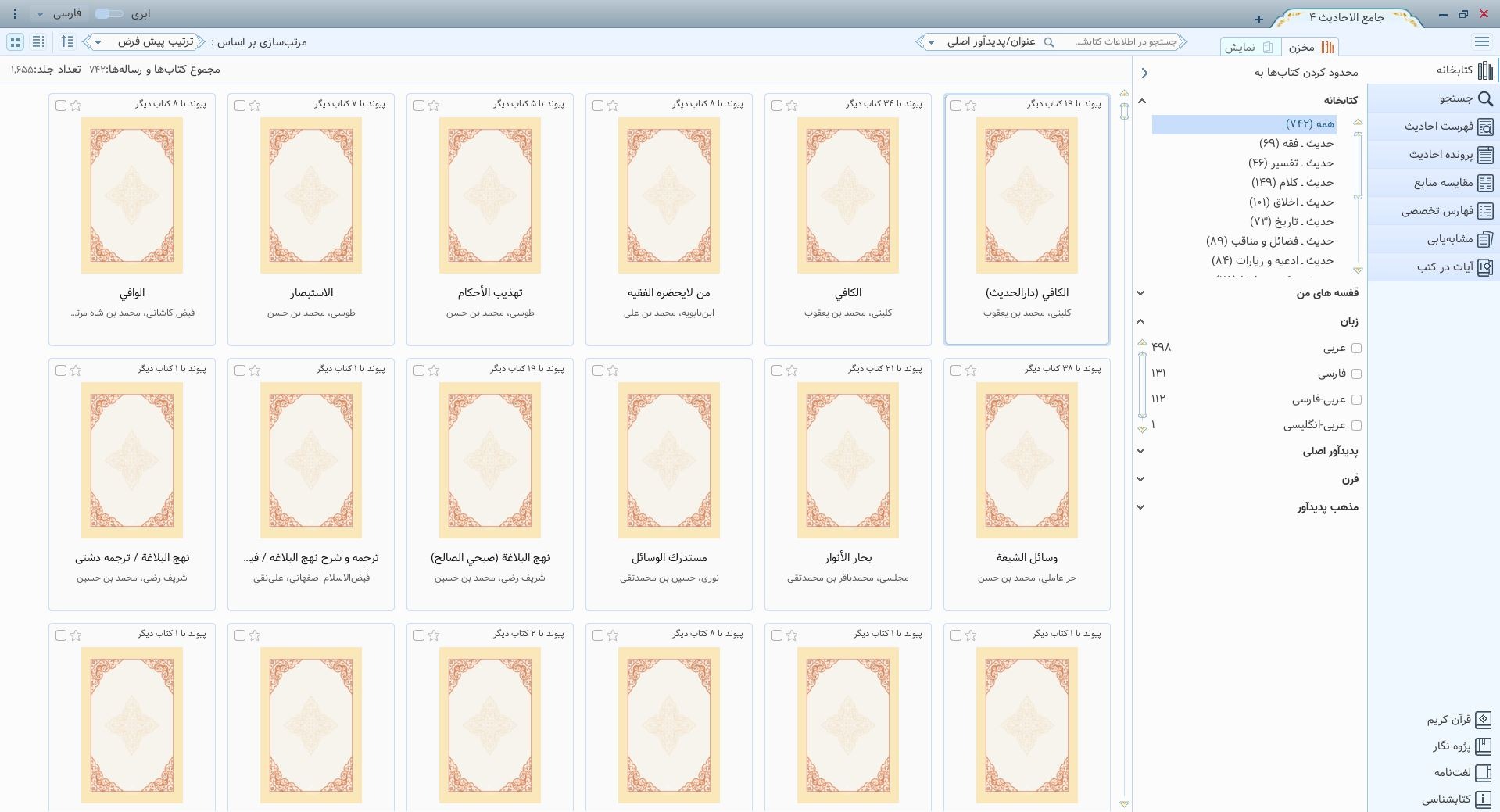Open the جستجو search sidebar icon
The height and width of the screenshot is (812, 1500).
tap(1485, 98)
